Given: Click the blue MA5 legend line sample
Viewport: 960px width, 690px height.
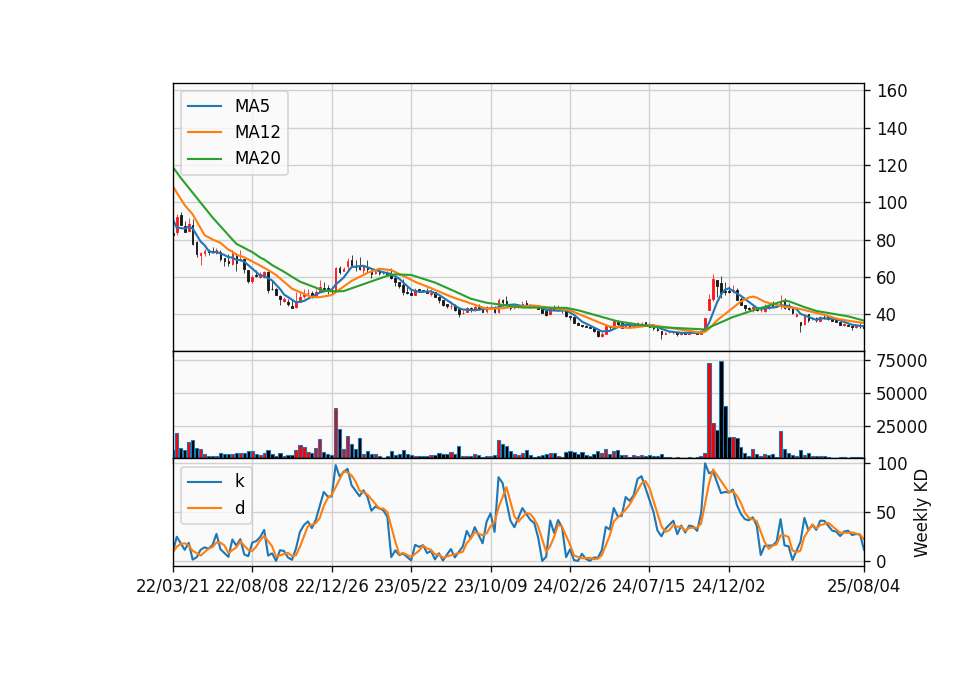Looking at the screenshot, I should (204, 106).
